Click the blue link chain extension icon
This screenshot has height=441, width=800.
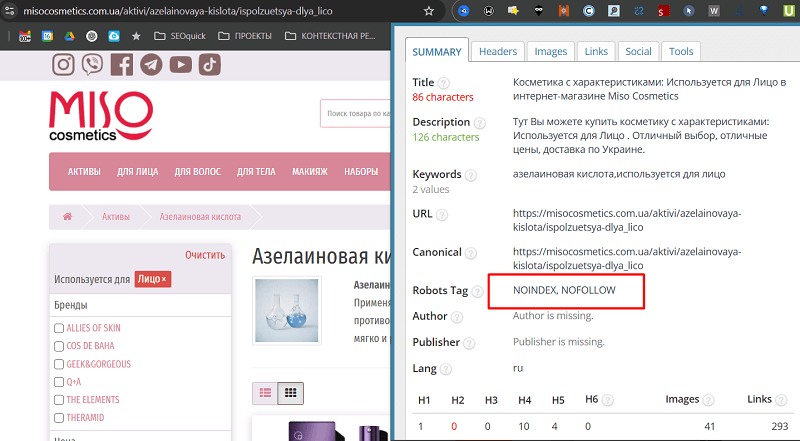click(639, 11)
